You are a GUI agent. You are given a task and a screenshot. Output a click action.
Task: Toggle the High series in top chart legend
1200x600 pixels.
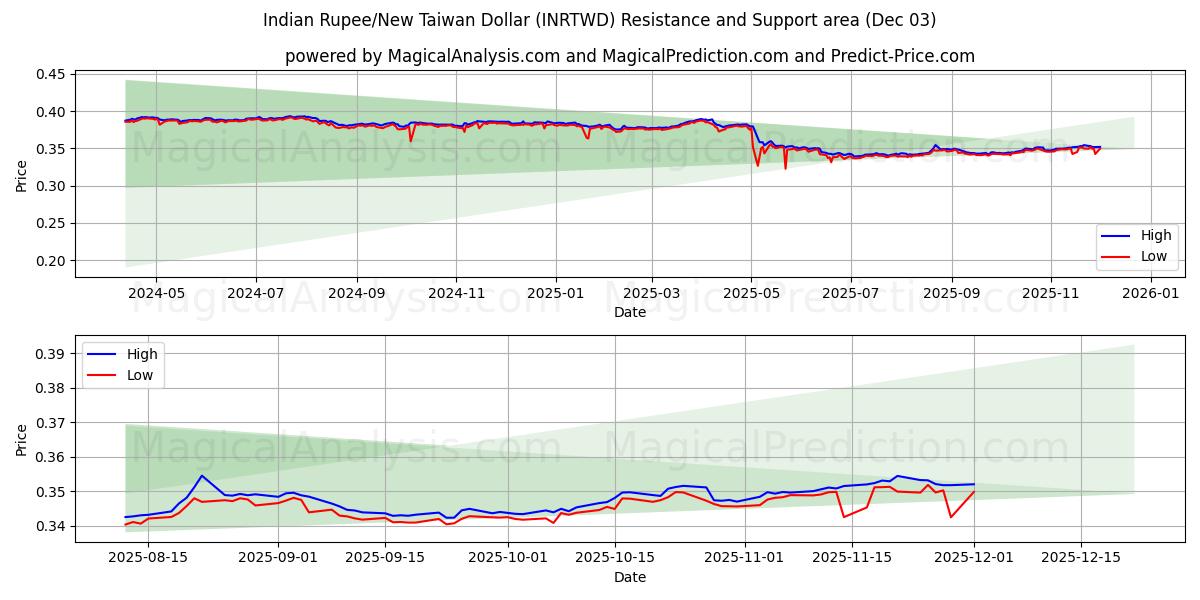pyautogui.click(x=1150, y=236)
